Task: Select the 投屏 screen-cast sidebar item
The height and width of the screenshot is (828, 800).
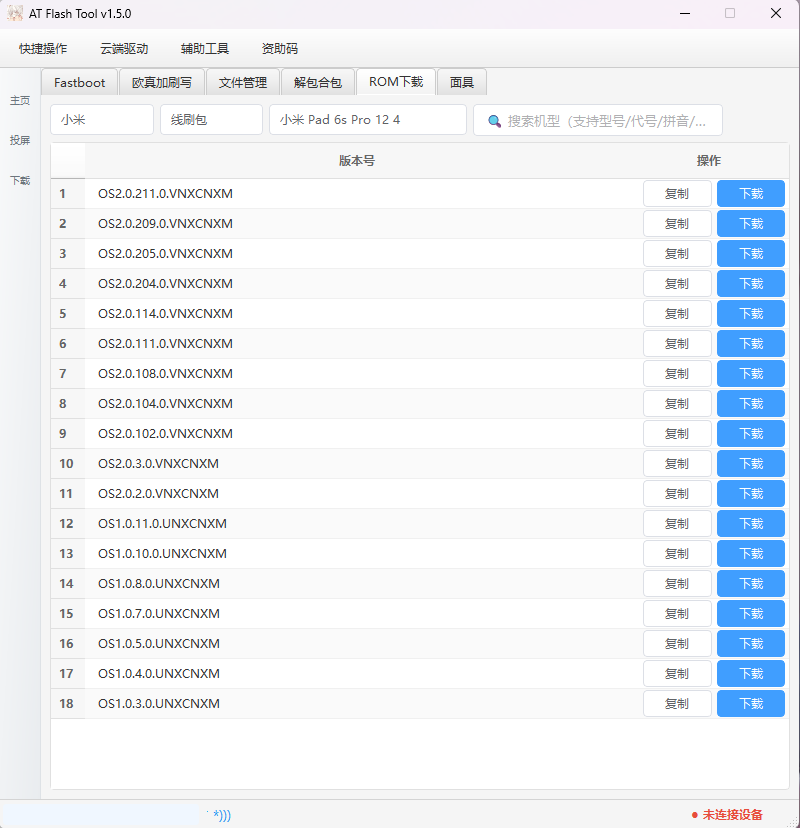Action: pyautogui.click(x=19, y=140)
